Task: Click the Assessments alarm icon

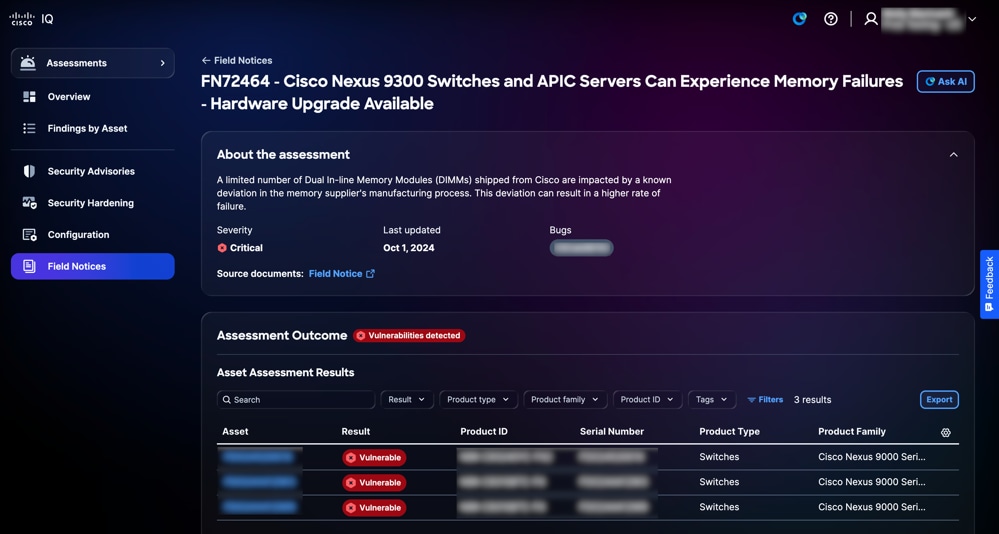Action: pyautogui.click(x=27, y=62)
